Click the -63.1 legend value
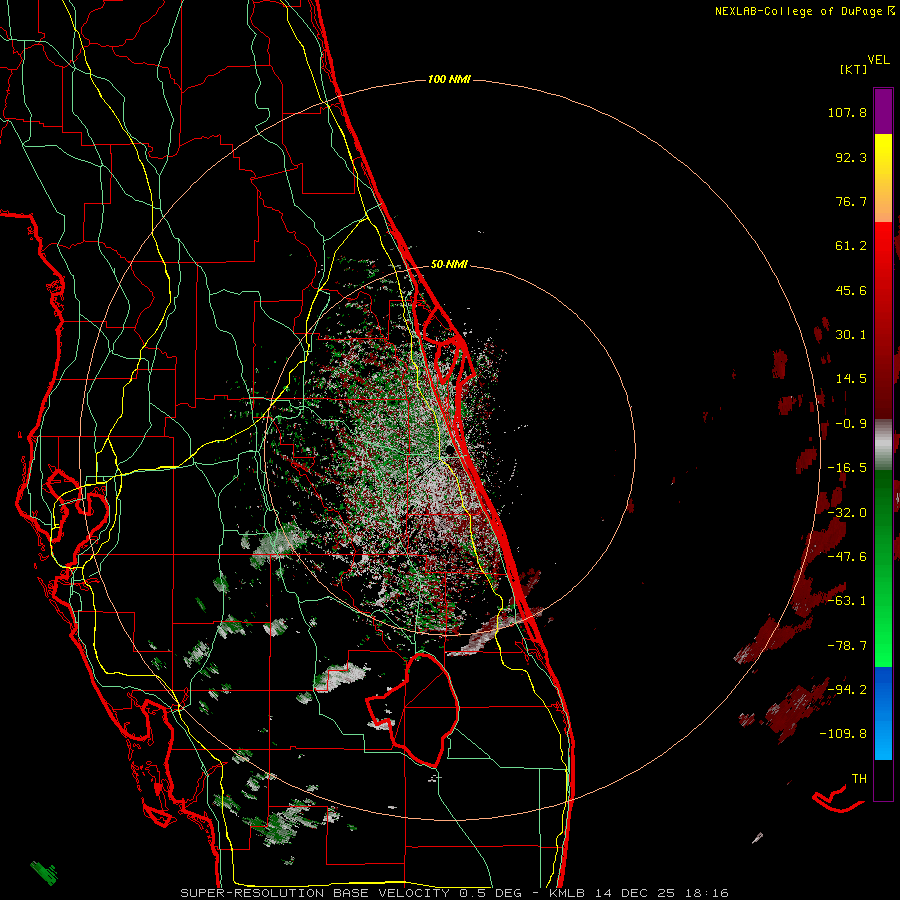Viewport: 900px width, 900px height. [847, 601]
